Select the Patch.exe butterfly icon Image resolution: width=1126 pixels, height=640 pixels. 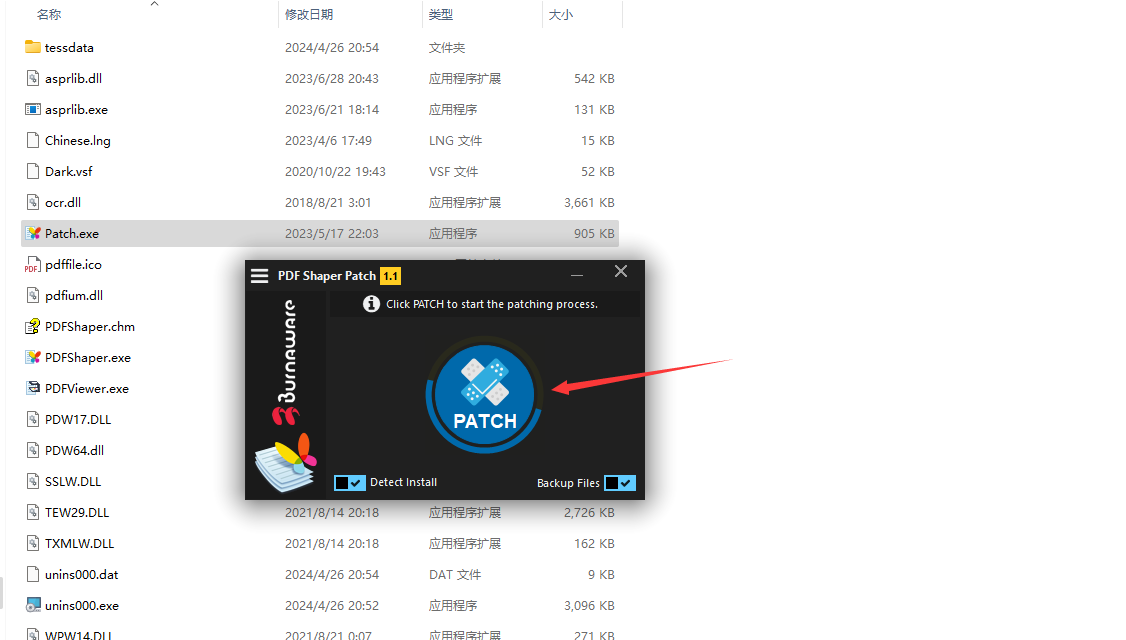32,233
